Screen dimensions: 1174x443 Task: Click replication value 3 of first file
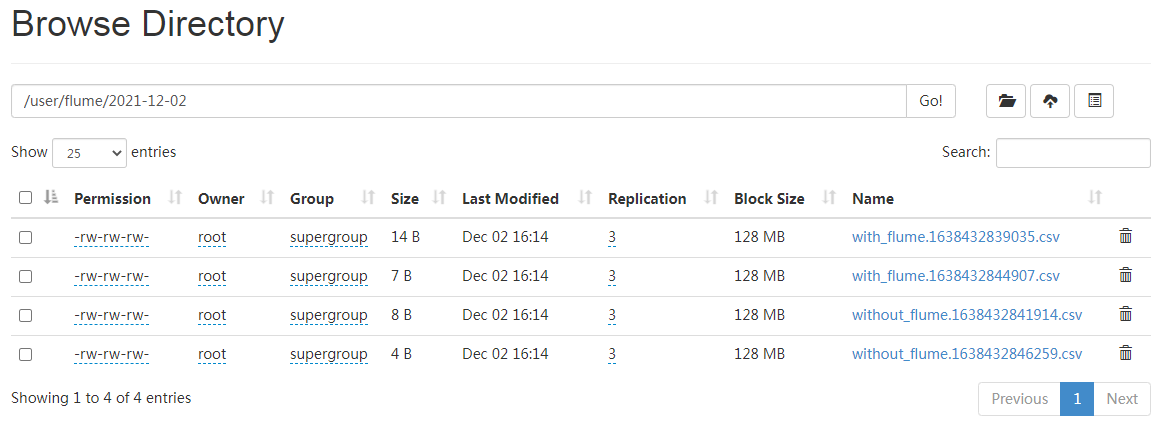[x=612, y=238]
